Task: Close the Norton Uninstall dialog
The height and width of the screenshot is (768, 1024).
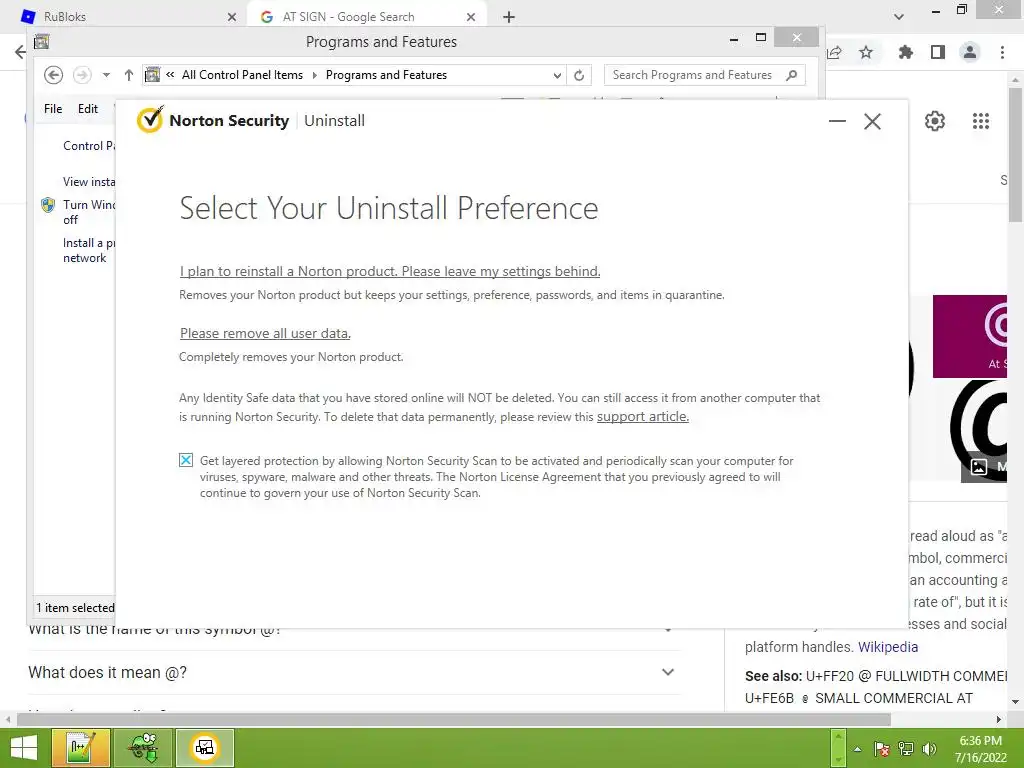Action: click(872, 121)
